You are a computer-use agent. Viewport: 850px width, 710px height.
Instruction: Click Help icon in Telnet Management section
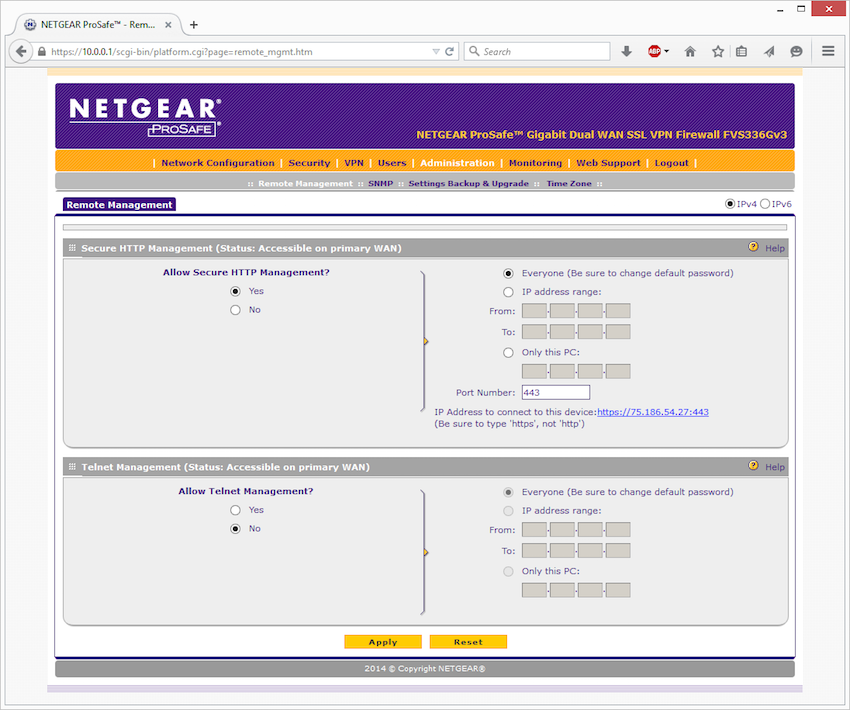click(x=753, y=465)
